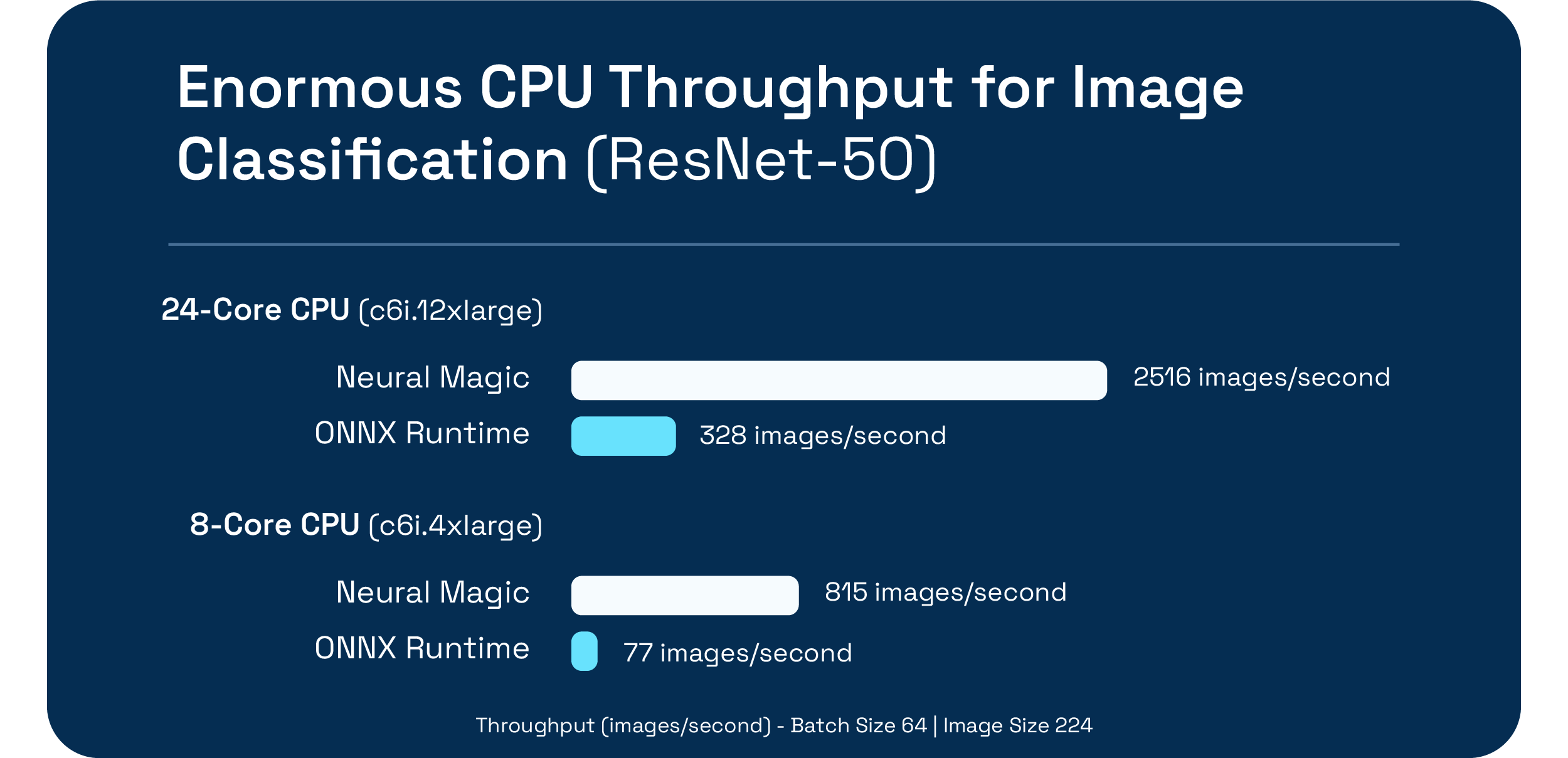Click the 8-Core CPU (c6i.4xlarge) heading

(366, 525)
